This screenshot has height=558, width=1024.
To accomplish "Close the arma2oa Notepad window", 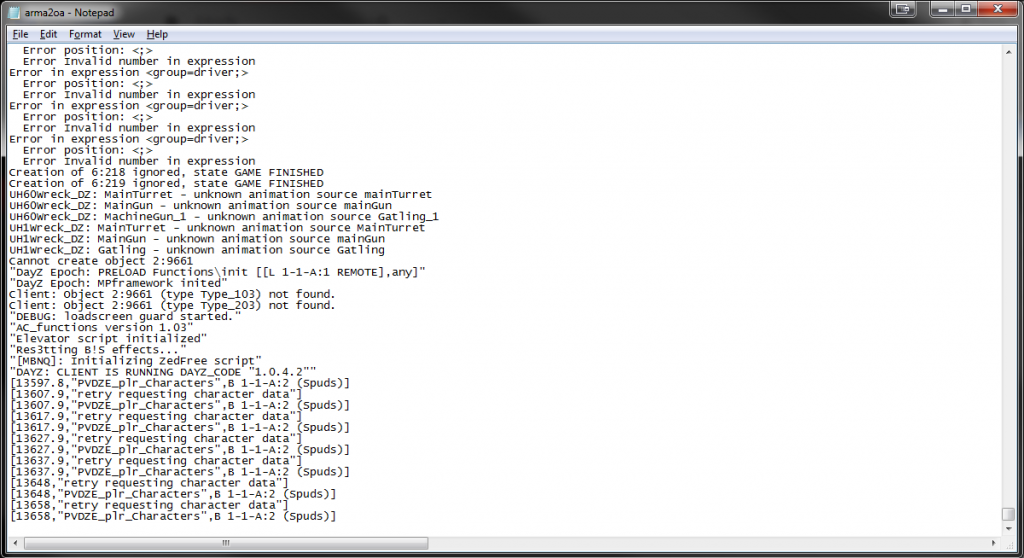I will point(997,9).
